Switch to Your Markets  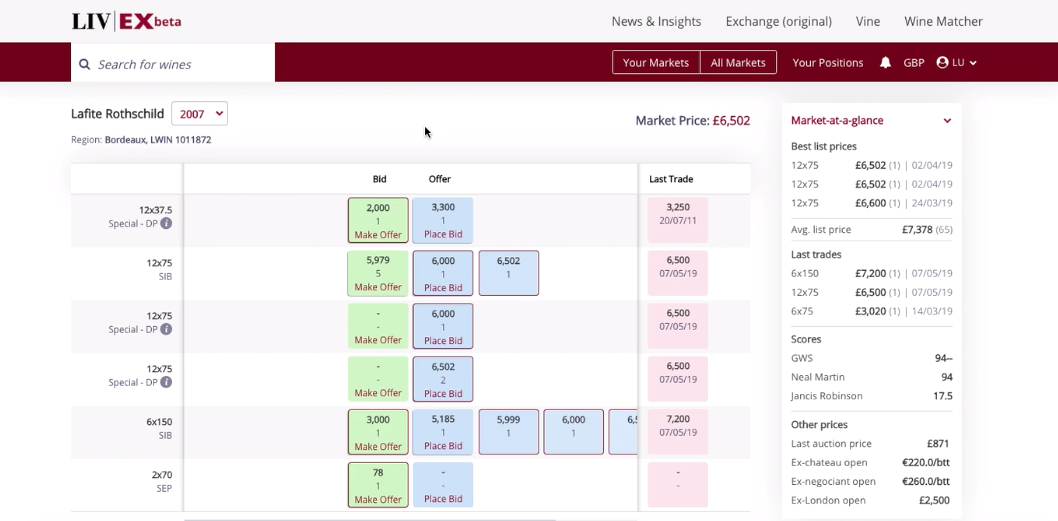656,62
